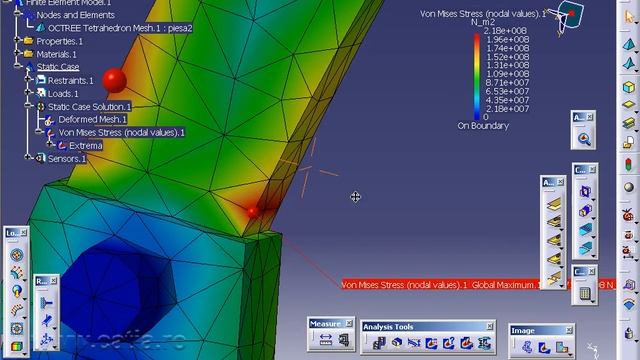640x360 pixels.
Task: Open dropdown arrow on Image toolbar
Action: coord(569,354)
